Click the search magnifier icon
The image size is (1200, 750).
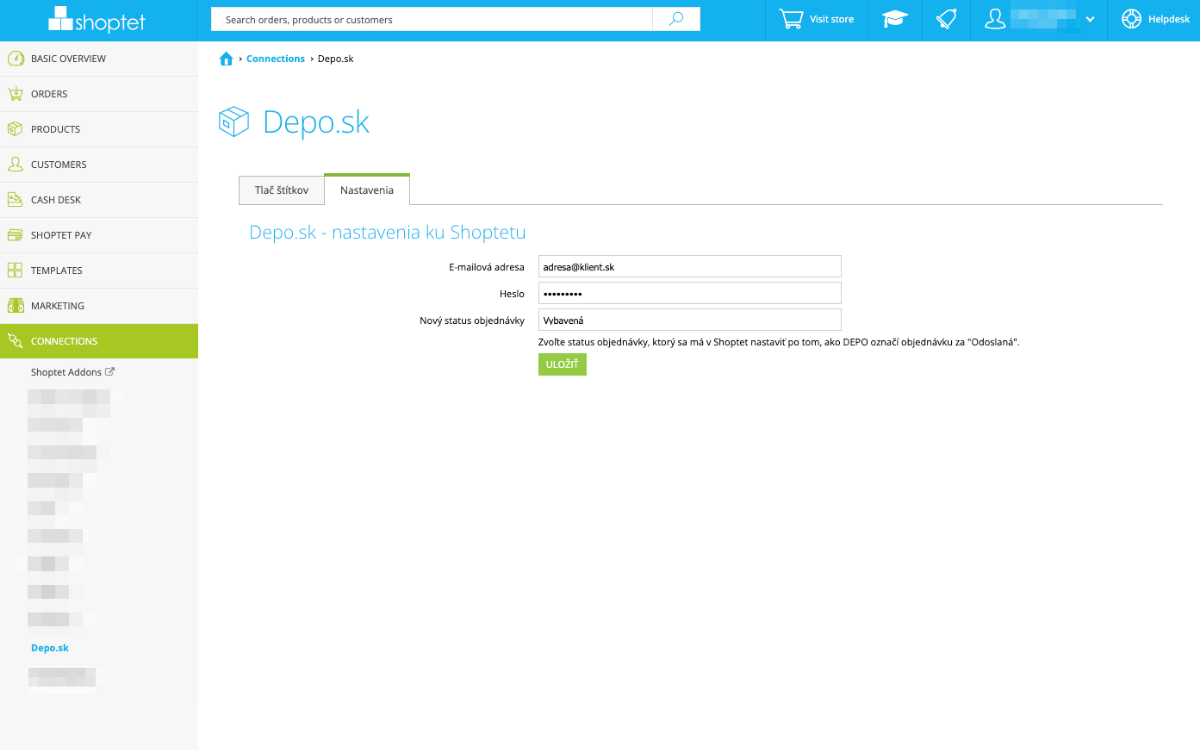coord(676,19)
